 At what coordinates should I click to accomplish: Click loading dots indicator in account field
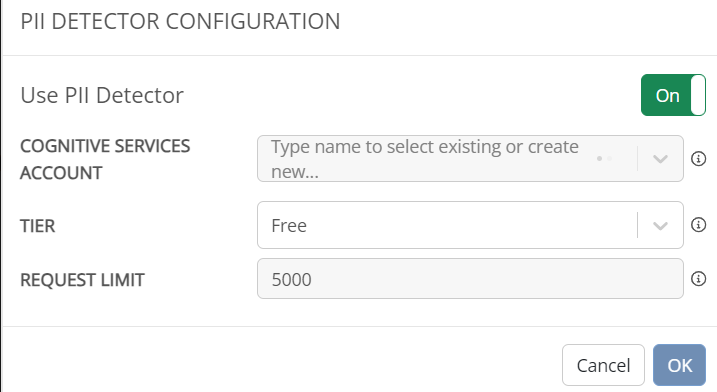[x=605, y=159]
